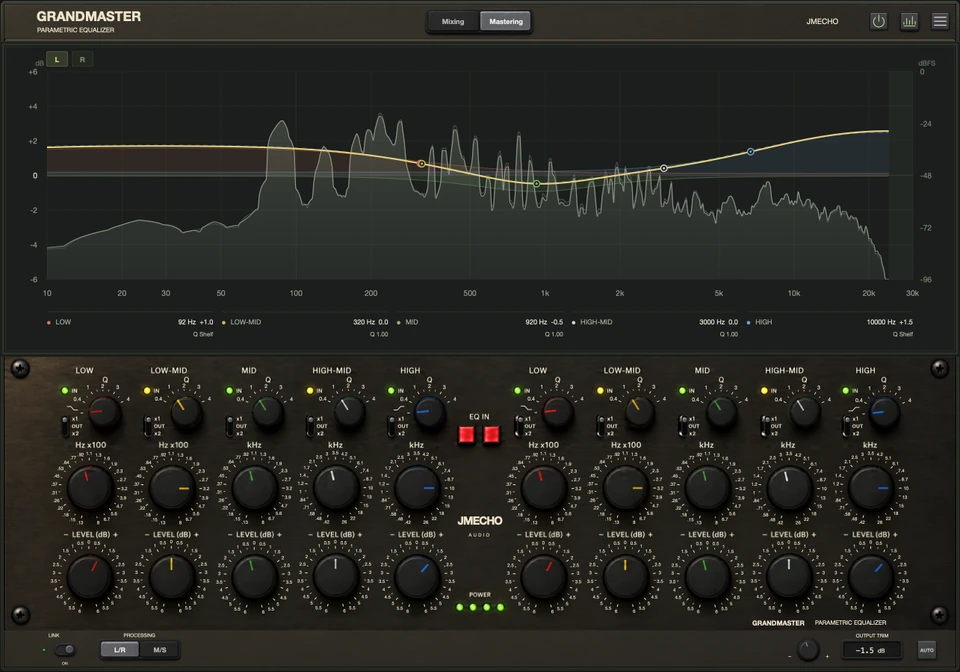Open the spectrum analyzer settings icon

pos(909,21)
